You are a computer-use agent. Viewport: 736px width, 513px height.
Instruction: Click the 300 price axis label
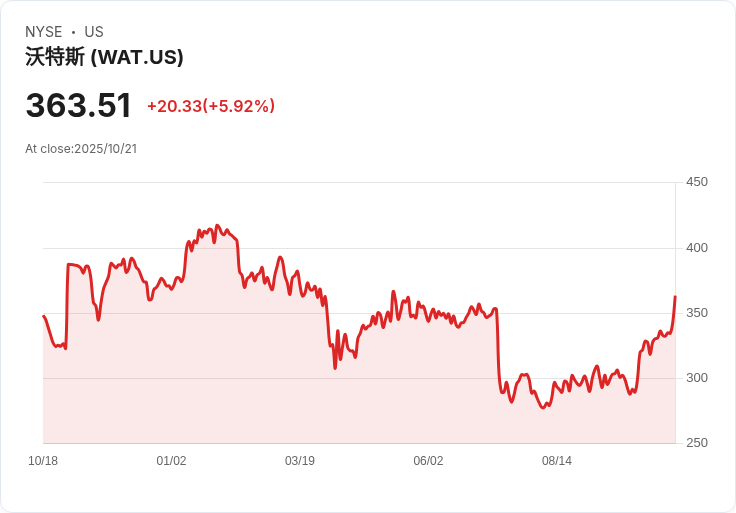point(697,378)
